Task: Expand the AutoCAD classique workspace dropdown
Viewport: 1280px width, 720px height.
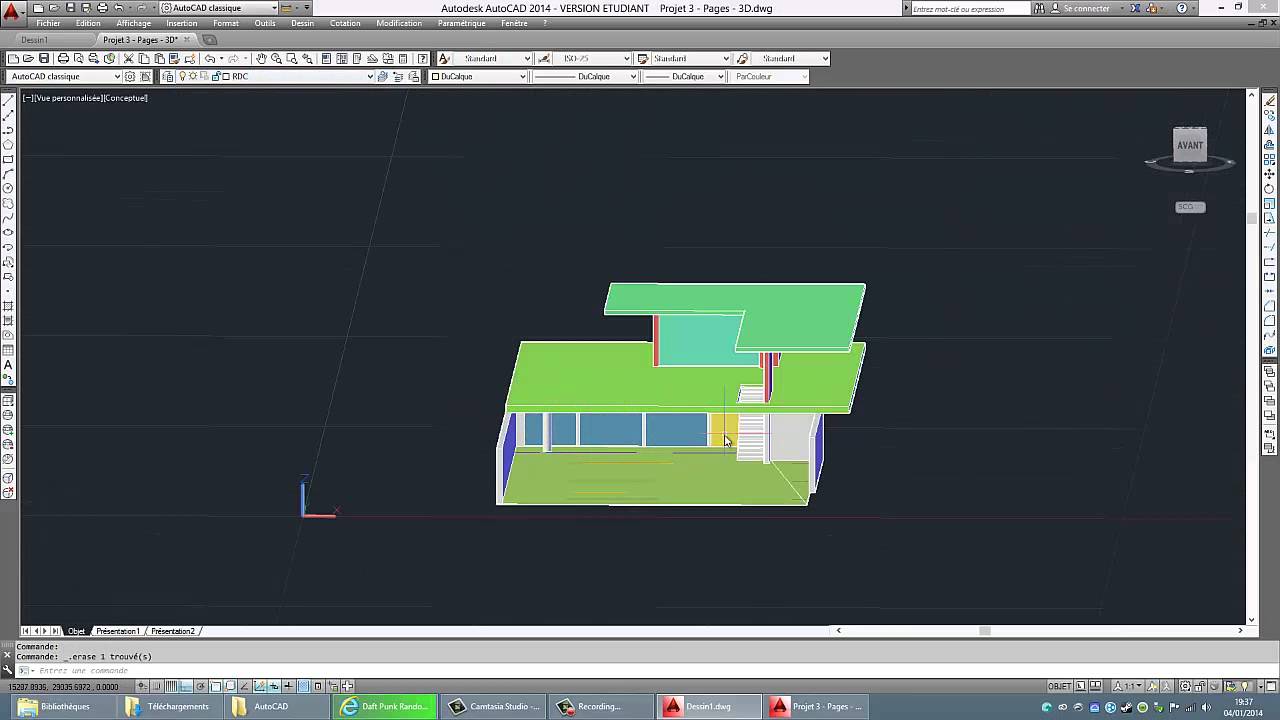Action: point(117,76)
